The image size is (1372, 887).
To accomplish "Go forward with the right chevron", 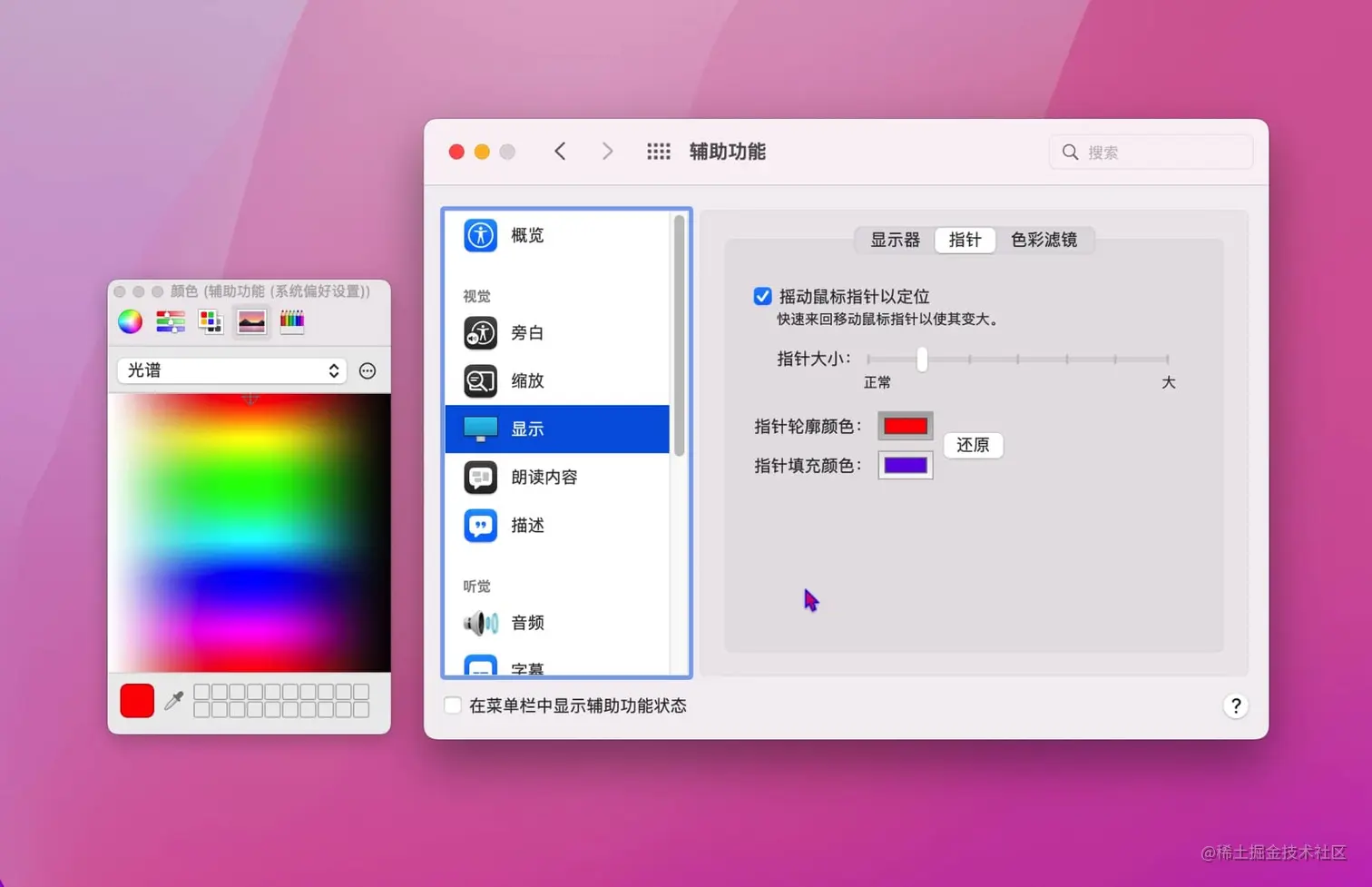I will pyautogui.click(x=607, y=152).
